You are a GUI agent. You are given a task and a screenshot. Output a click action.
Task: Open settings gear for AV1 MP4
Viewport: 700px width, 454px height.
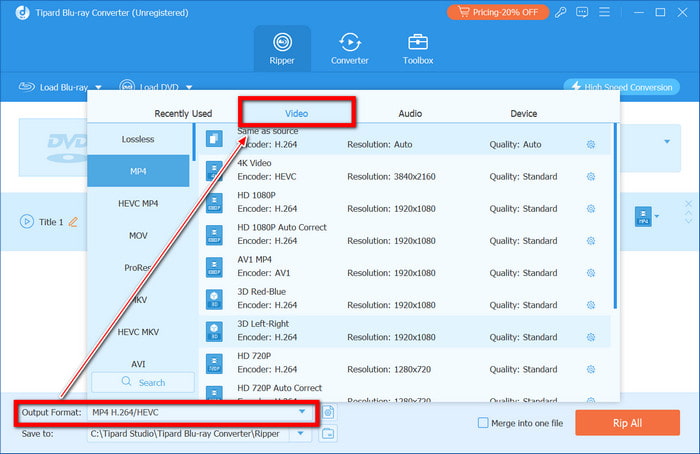pyautogui.click(x=591, y=273)
